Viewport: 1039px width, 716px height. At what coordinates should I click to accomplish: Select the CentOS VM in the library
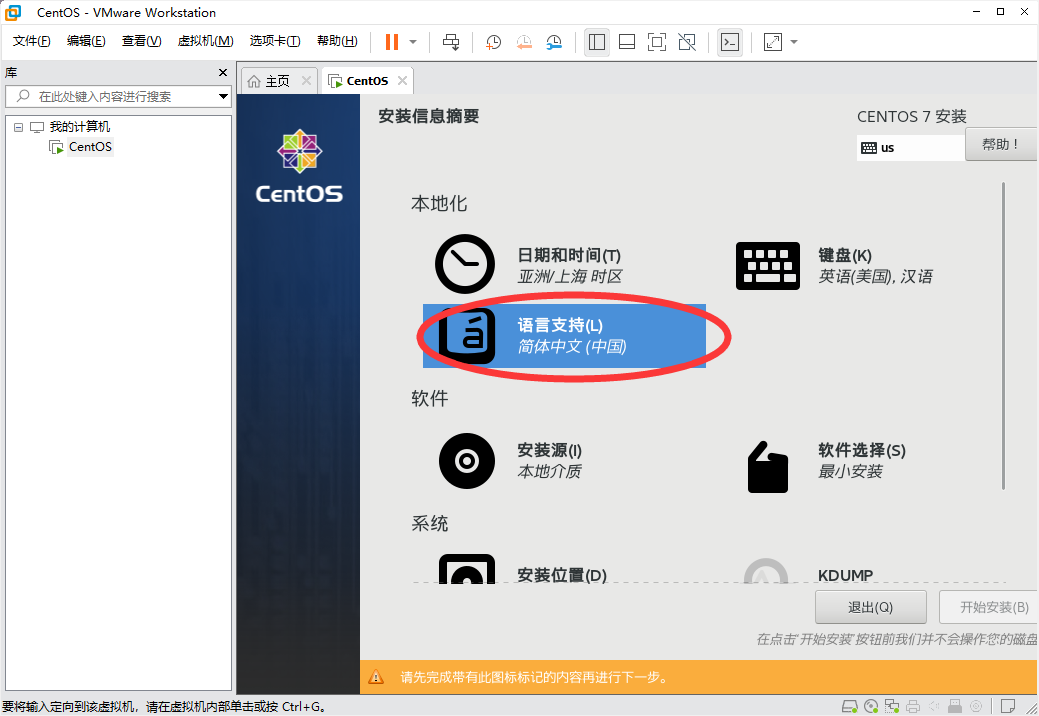pyautogui.click(x=90, y=146)
